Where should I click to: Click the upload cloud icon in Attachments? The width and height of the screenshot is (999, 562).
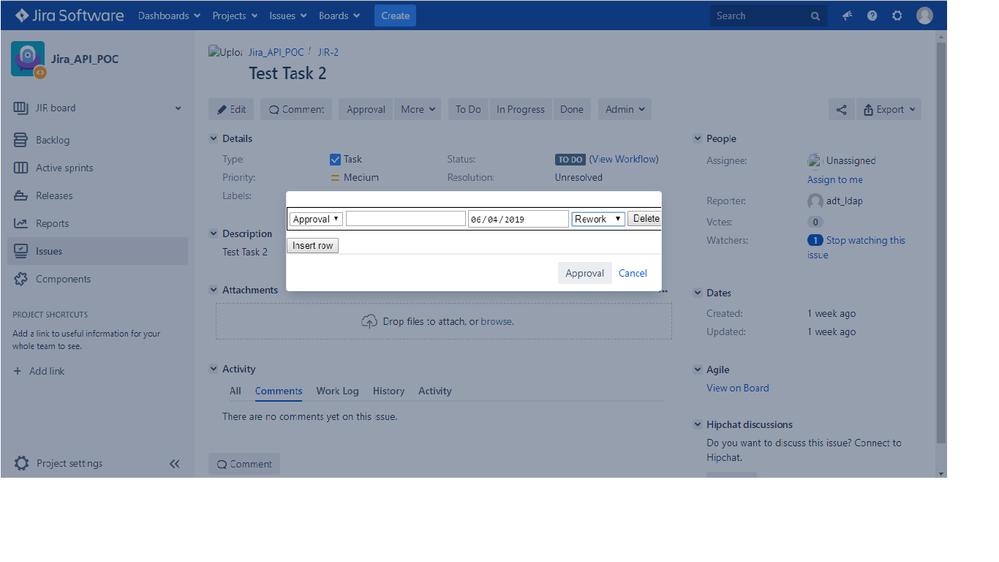[369, 322]
